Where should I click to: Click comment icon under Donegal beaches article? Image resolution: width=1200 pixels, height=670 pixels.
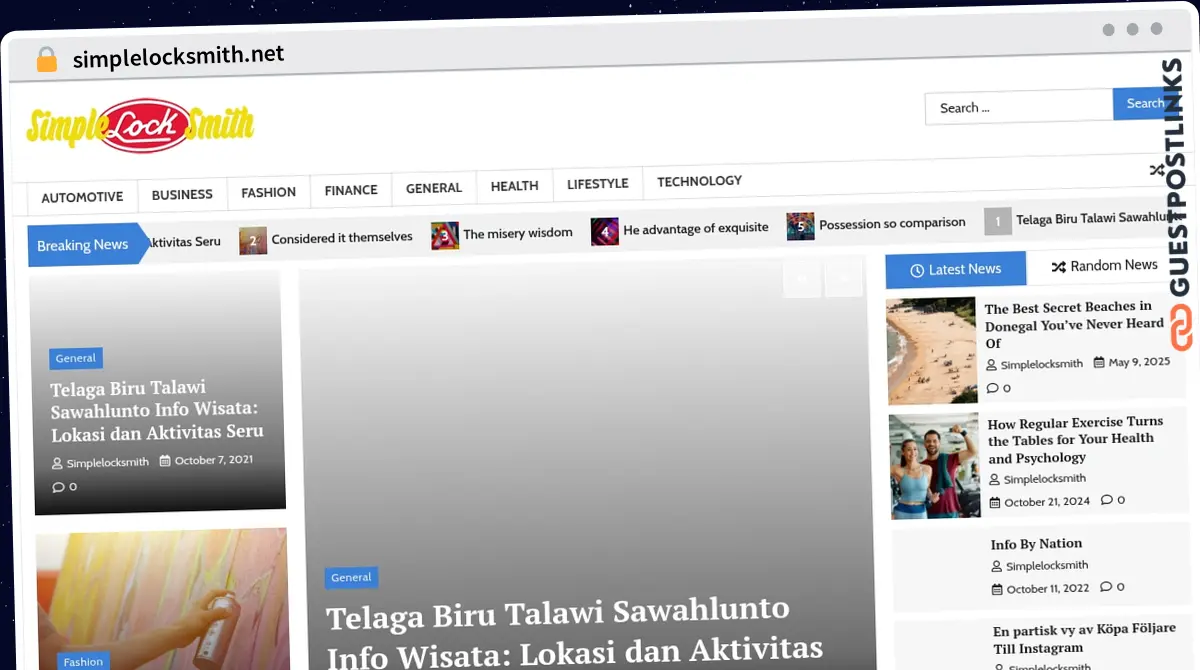click(x=992, y=388)
